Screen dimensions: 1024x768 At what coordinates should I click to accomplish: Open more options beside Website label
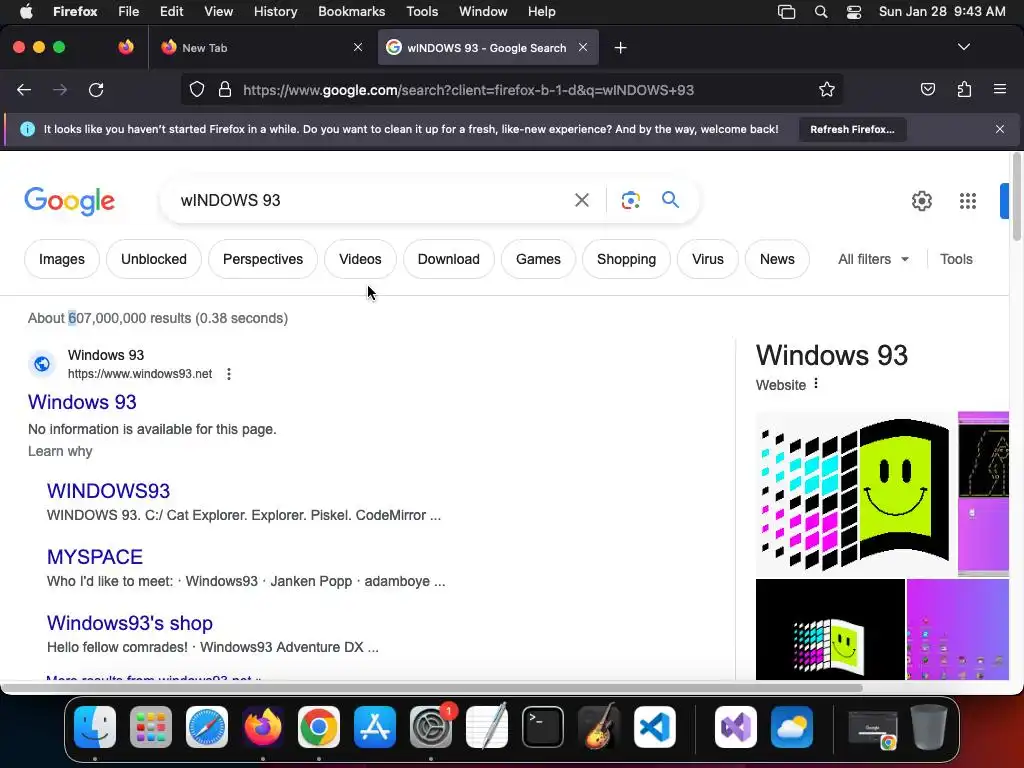[x=816, y=384]
